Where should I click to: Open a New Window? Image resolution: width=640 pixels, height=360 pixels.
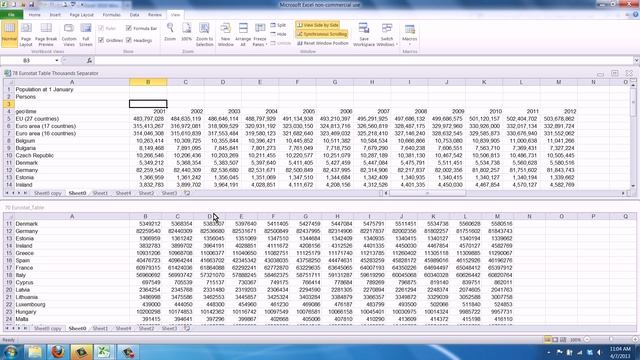click(x=225, y=34)
